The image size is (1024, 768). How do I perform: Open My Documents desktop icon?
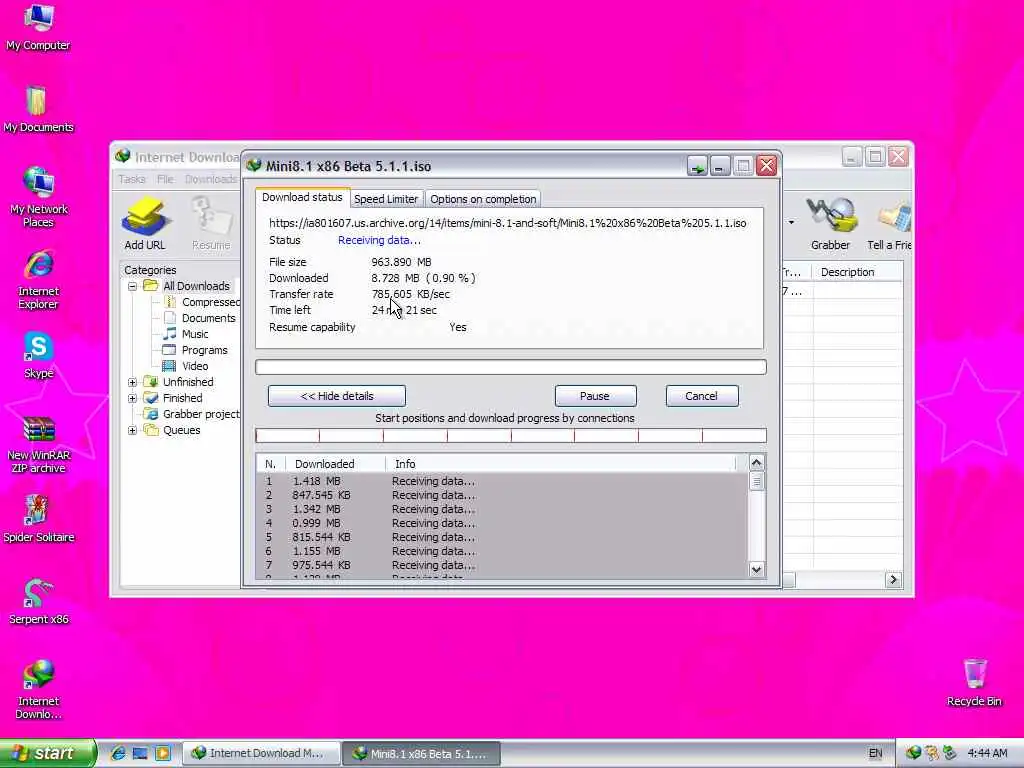(x=38, y=108)
